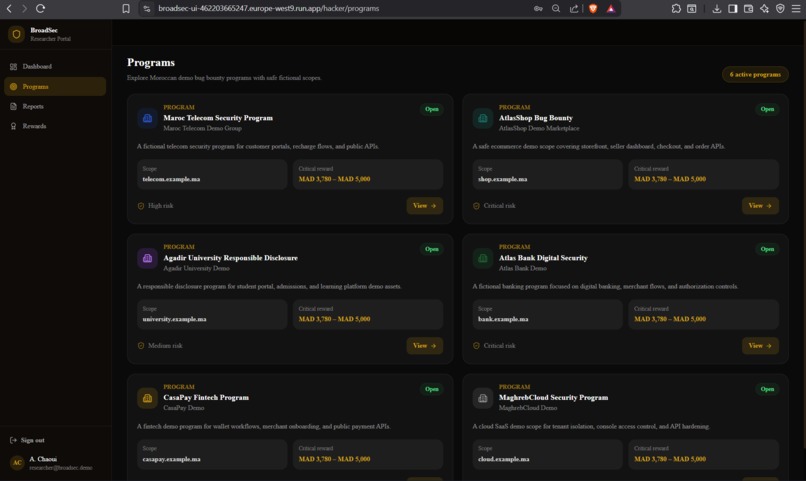The height and width of the screenshot is (481, 806).
Task: Click the MaghrebCloud program icon
Action: 483,398
